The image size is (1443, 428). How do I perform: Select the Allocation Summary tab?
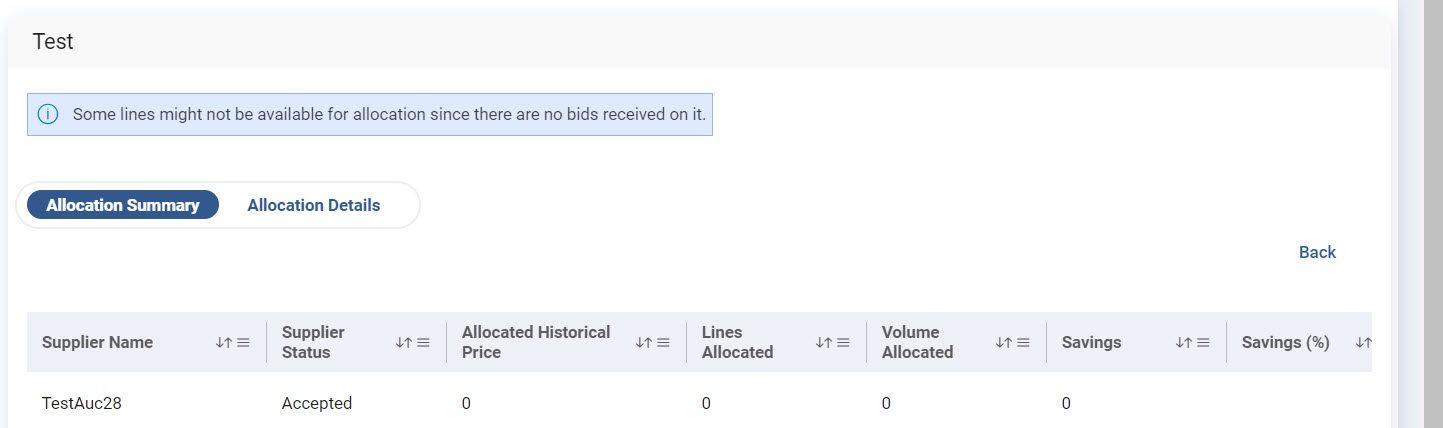pos(123,205)
